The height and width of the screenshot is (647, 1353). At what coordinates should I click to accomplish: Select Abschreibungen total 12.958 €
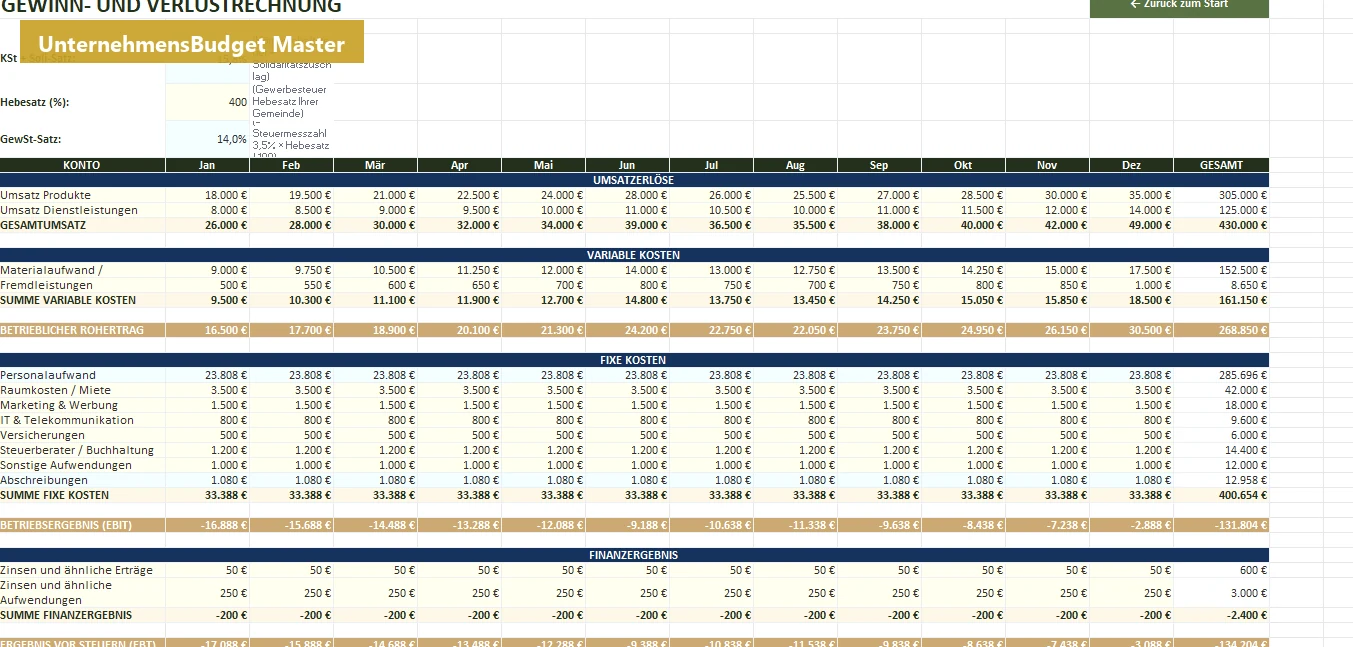click(x=1221, y=480)
